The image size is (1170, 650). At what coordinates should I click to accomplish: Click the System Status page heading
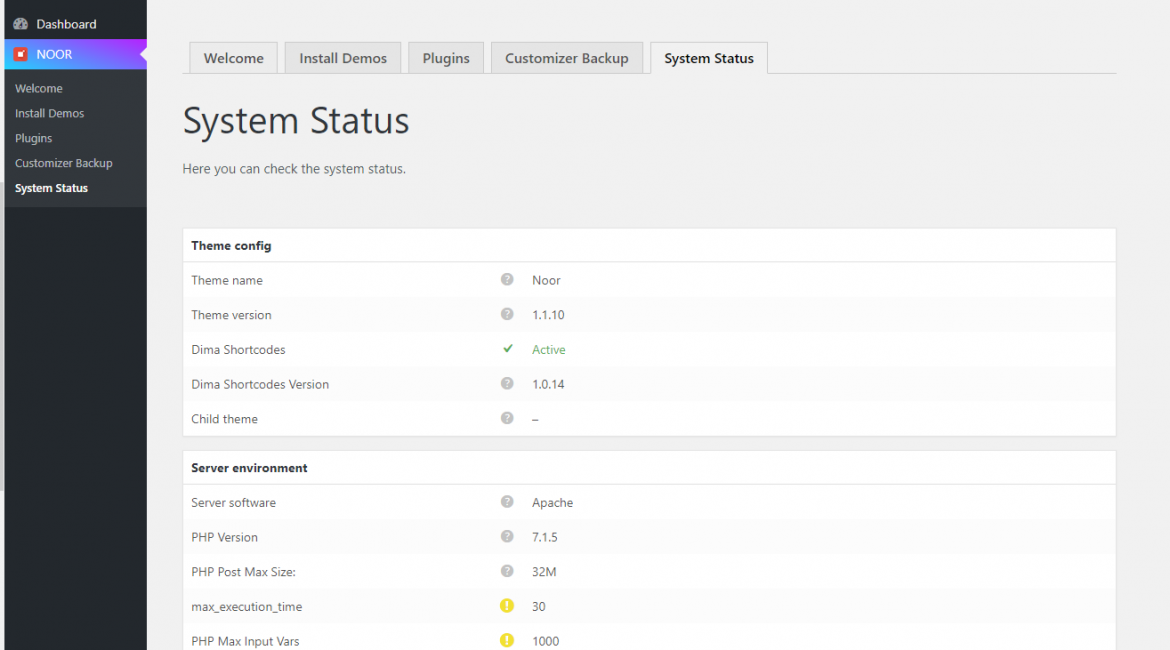point(295,120)
